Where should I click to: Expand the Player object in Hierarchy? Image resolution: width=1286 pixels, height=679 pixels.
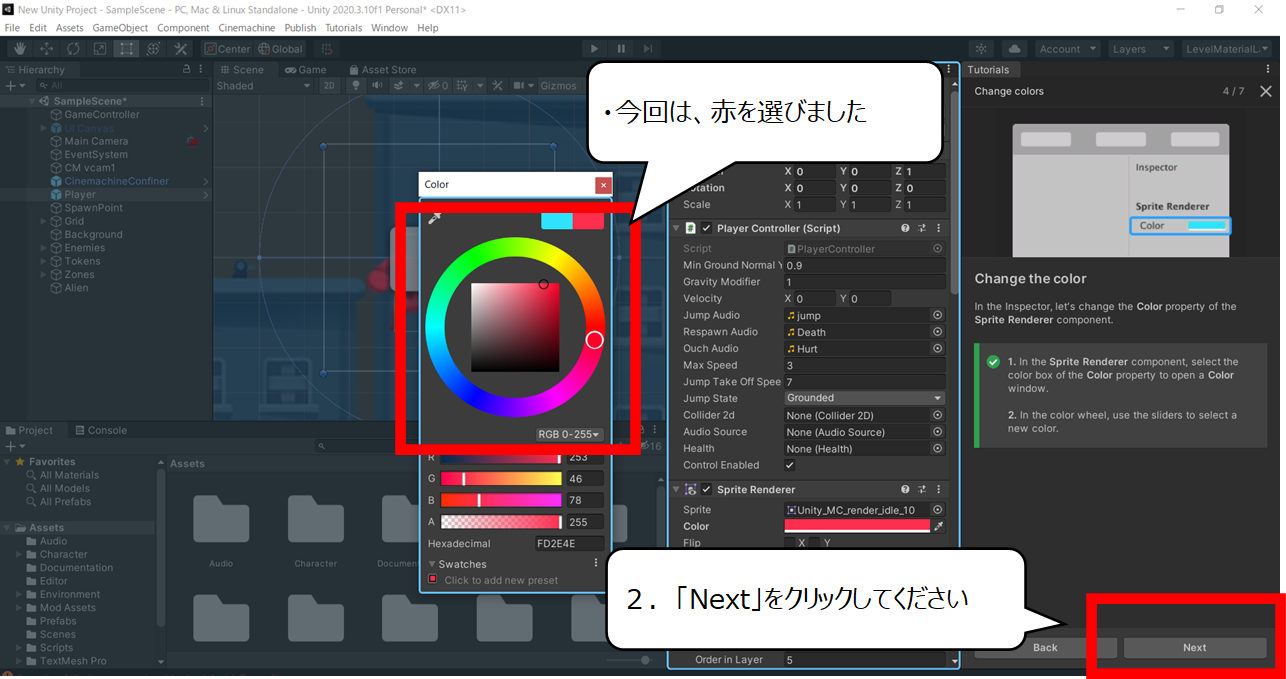tap(206, 195)
